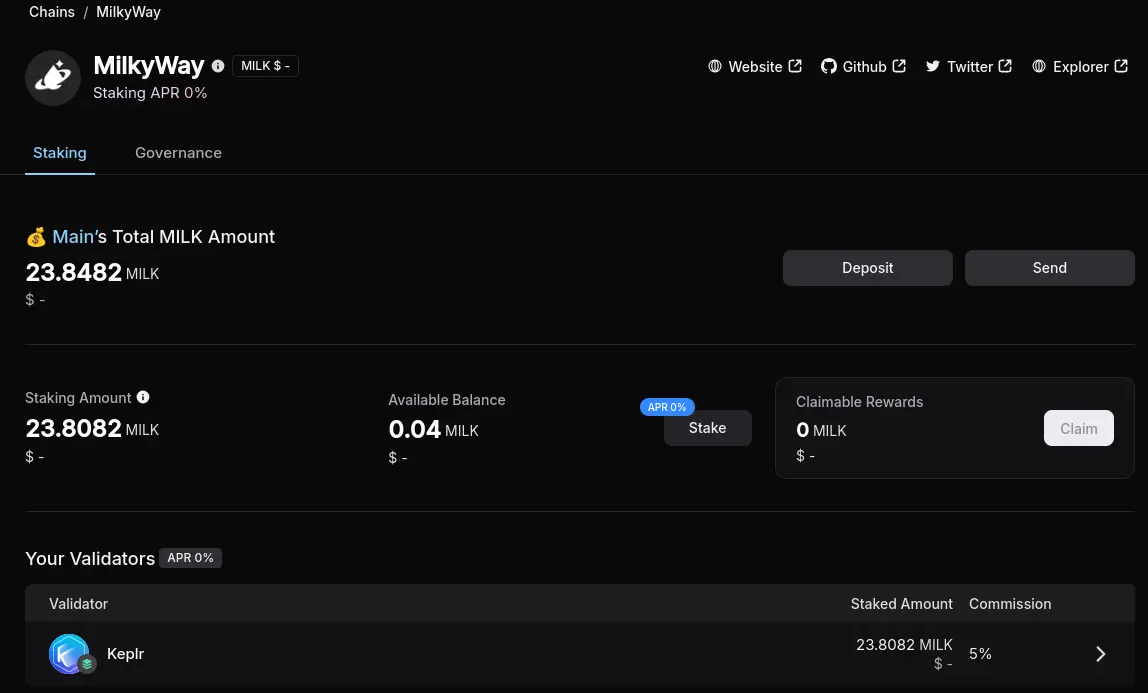Click claimable rewards 0 MILK value
Viewport: 1148px width, 693px height.
[821, 430]
